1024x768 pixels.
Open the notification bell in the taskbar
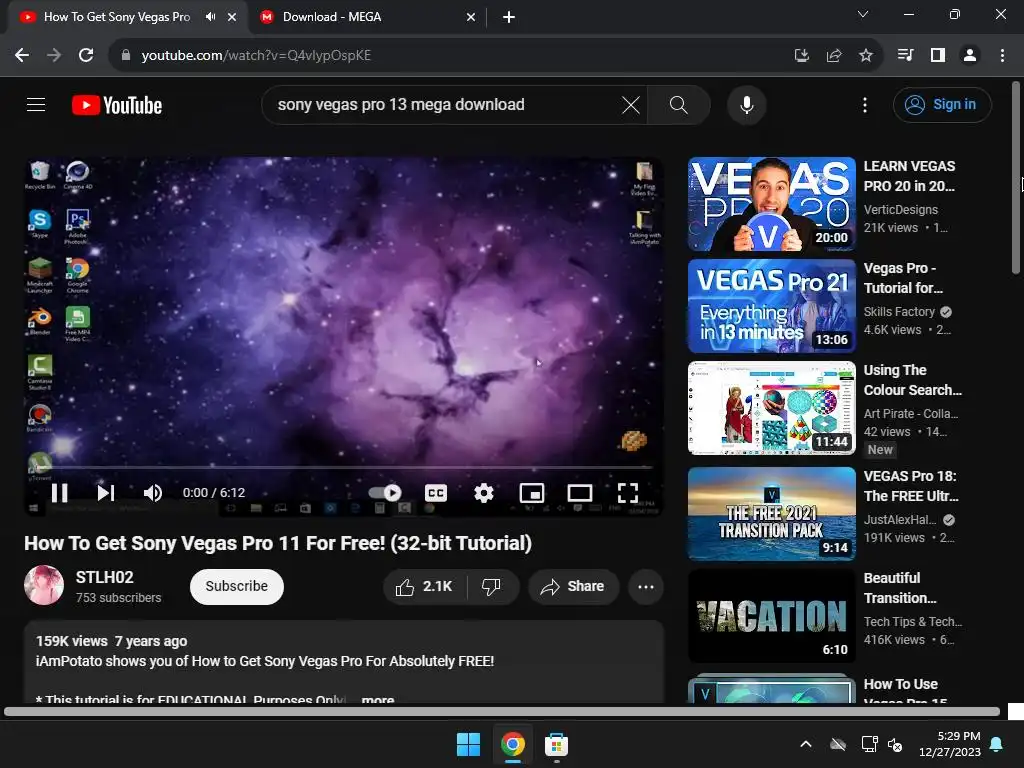tap(997, 744)
